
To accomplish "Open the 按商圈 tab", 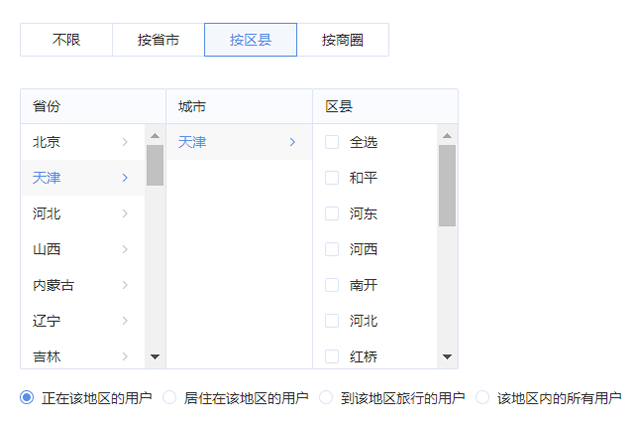I will (342, 40).
